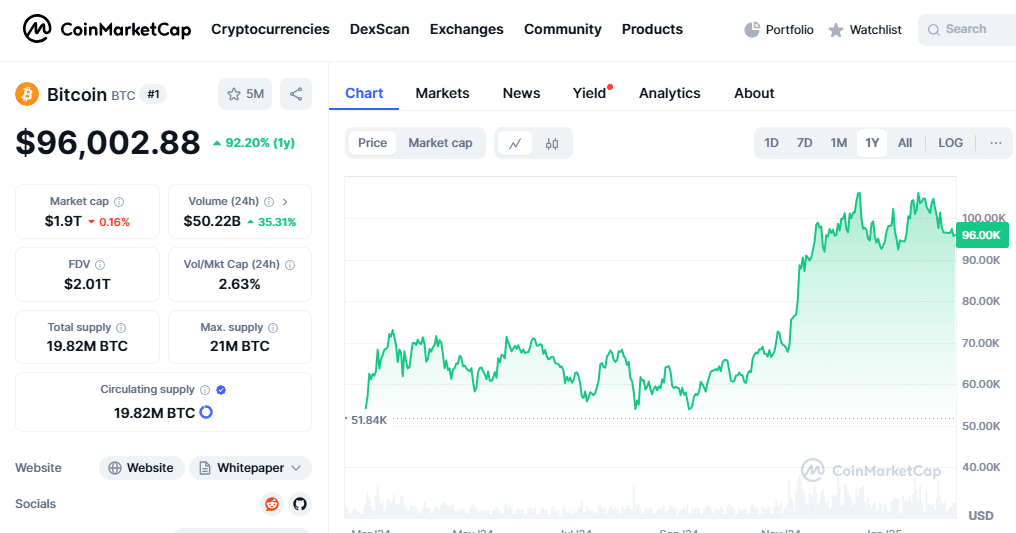Click FDV info icon
This screenshot has width=1016, height=533.
click(100, 265)
